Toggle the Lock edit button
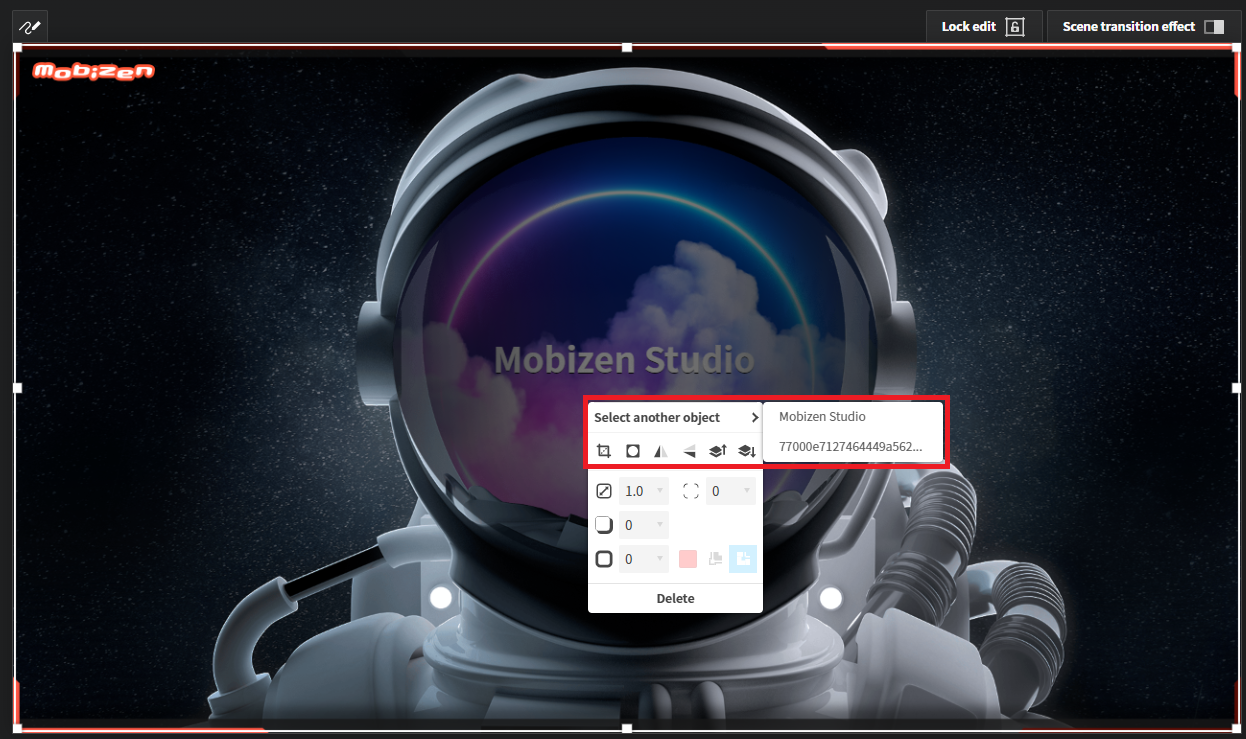This screenshot has width=1246, height=739. point(984,27)
